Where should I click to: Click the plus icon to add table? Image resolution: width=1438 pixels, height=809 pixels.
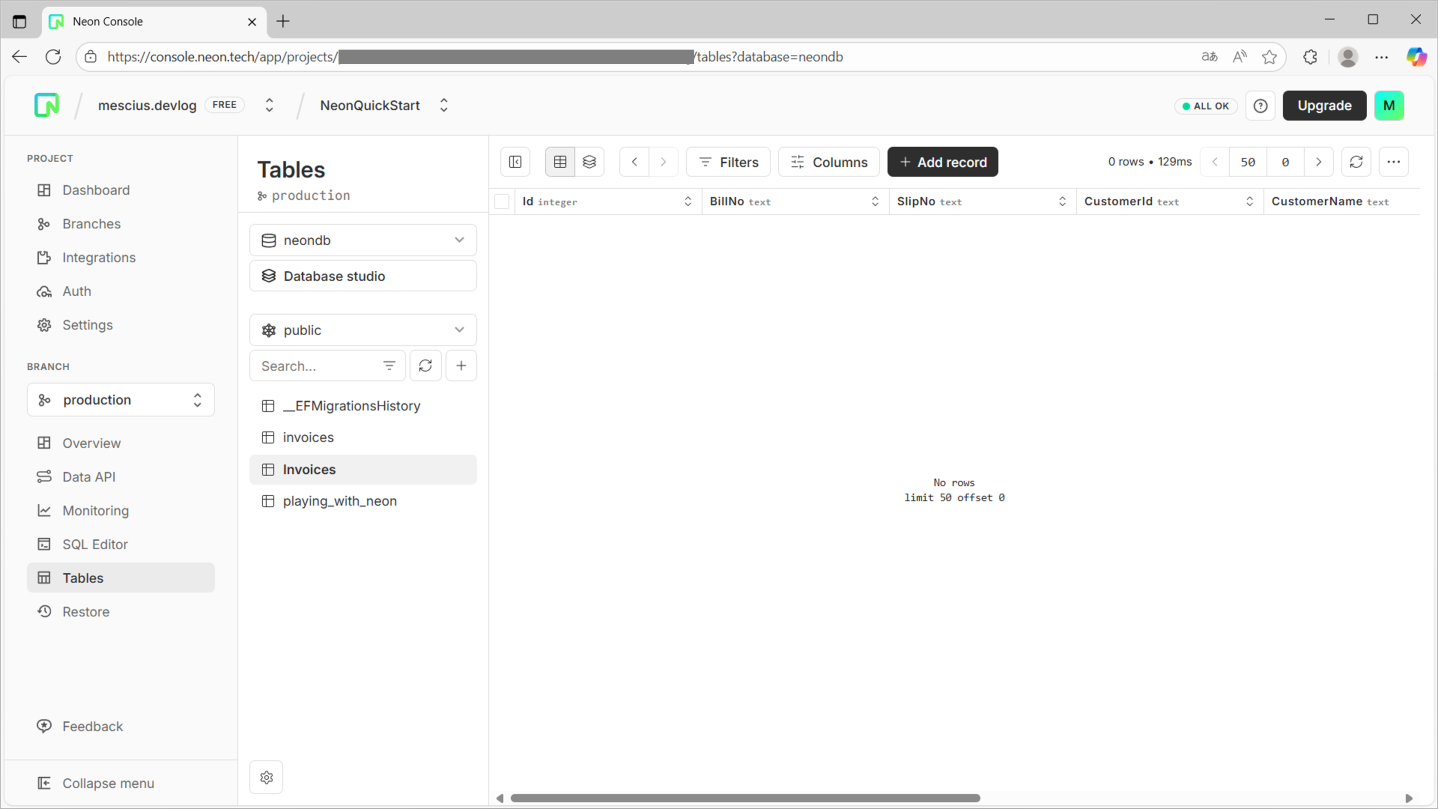(x=461, y=366)
